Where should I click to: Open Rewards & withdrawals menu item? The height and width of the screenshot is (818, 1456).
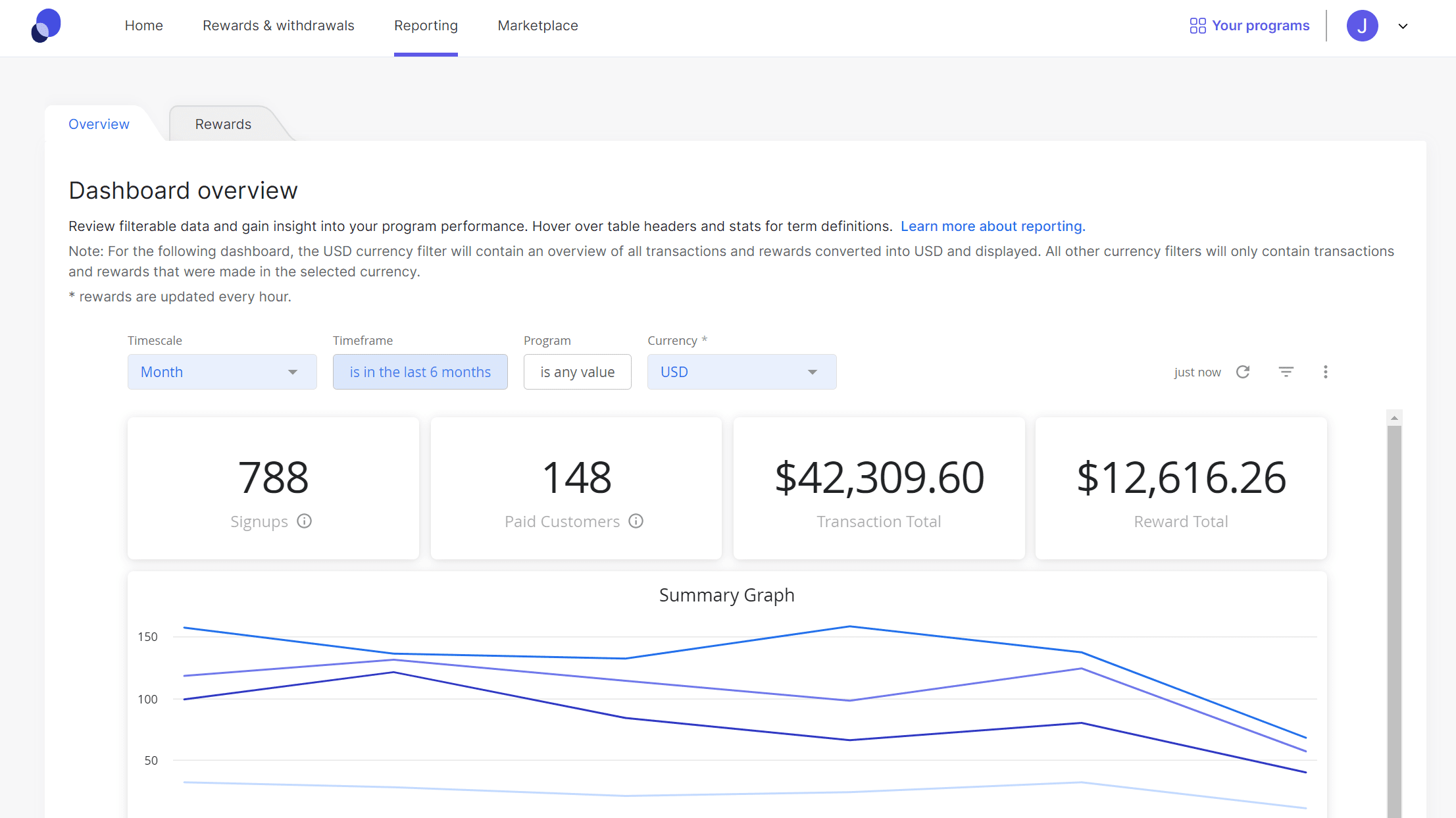(278, 26)
